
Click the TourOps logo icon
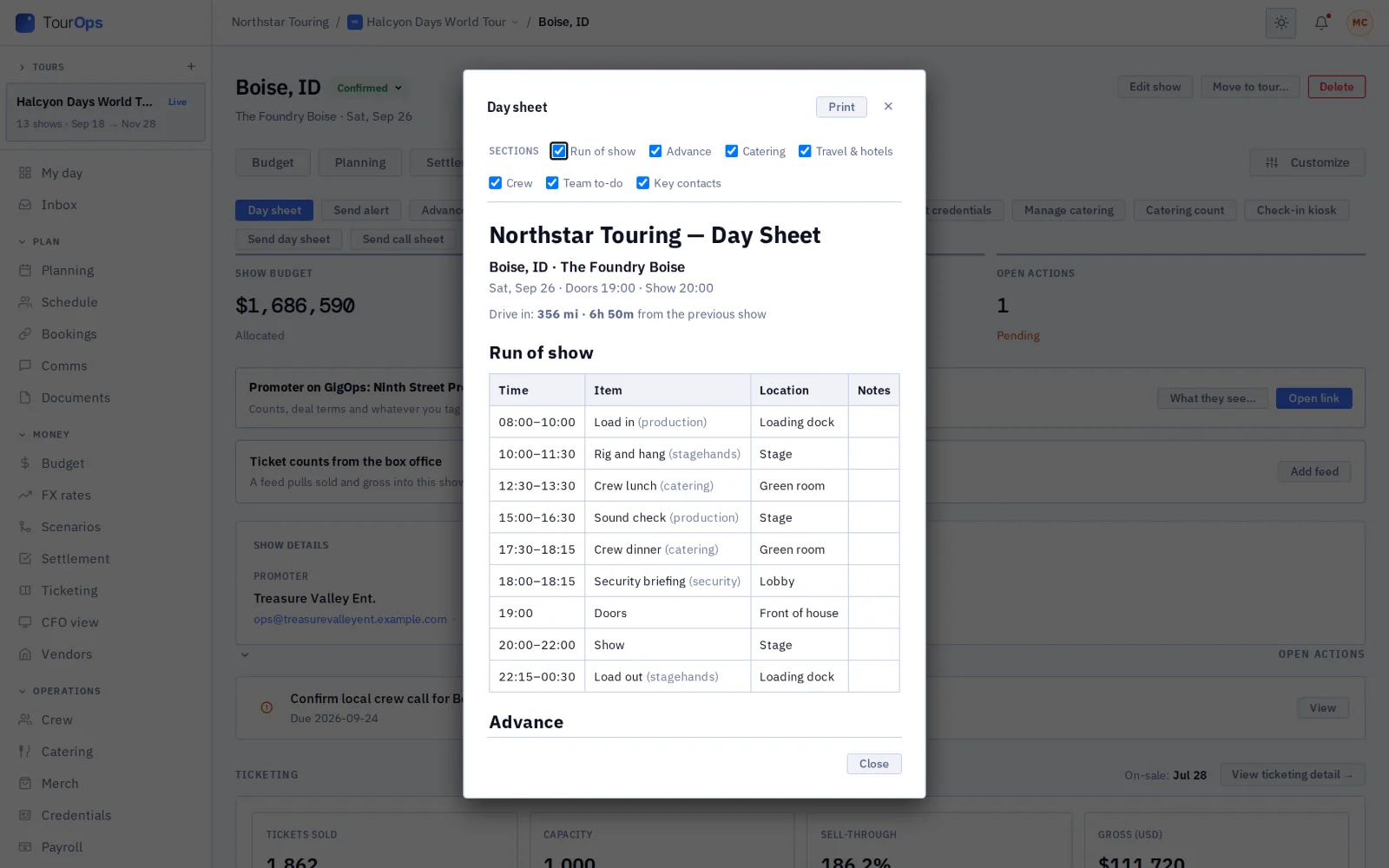click(x=25, y=23)
